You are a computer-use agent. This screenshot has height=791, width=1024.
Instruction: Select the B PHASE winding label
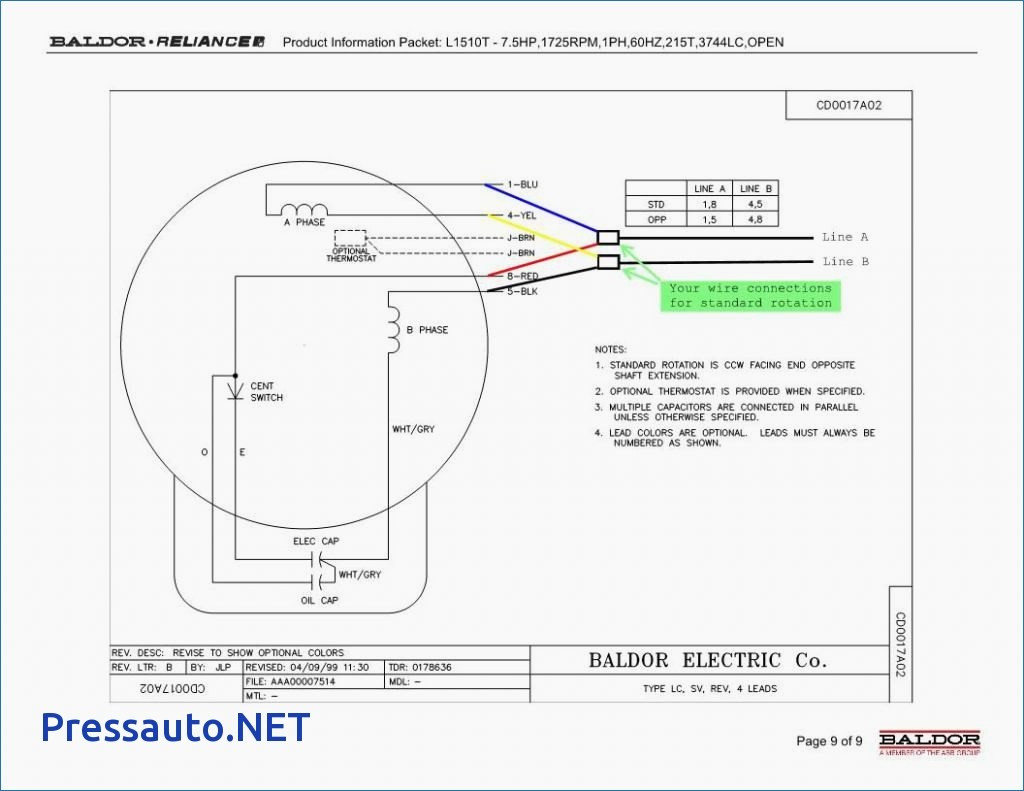[427, 330]
